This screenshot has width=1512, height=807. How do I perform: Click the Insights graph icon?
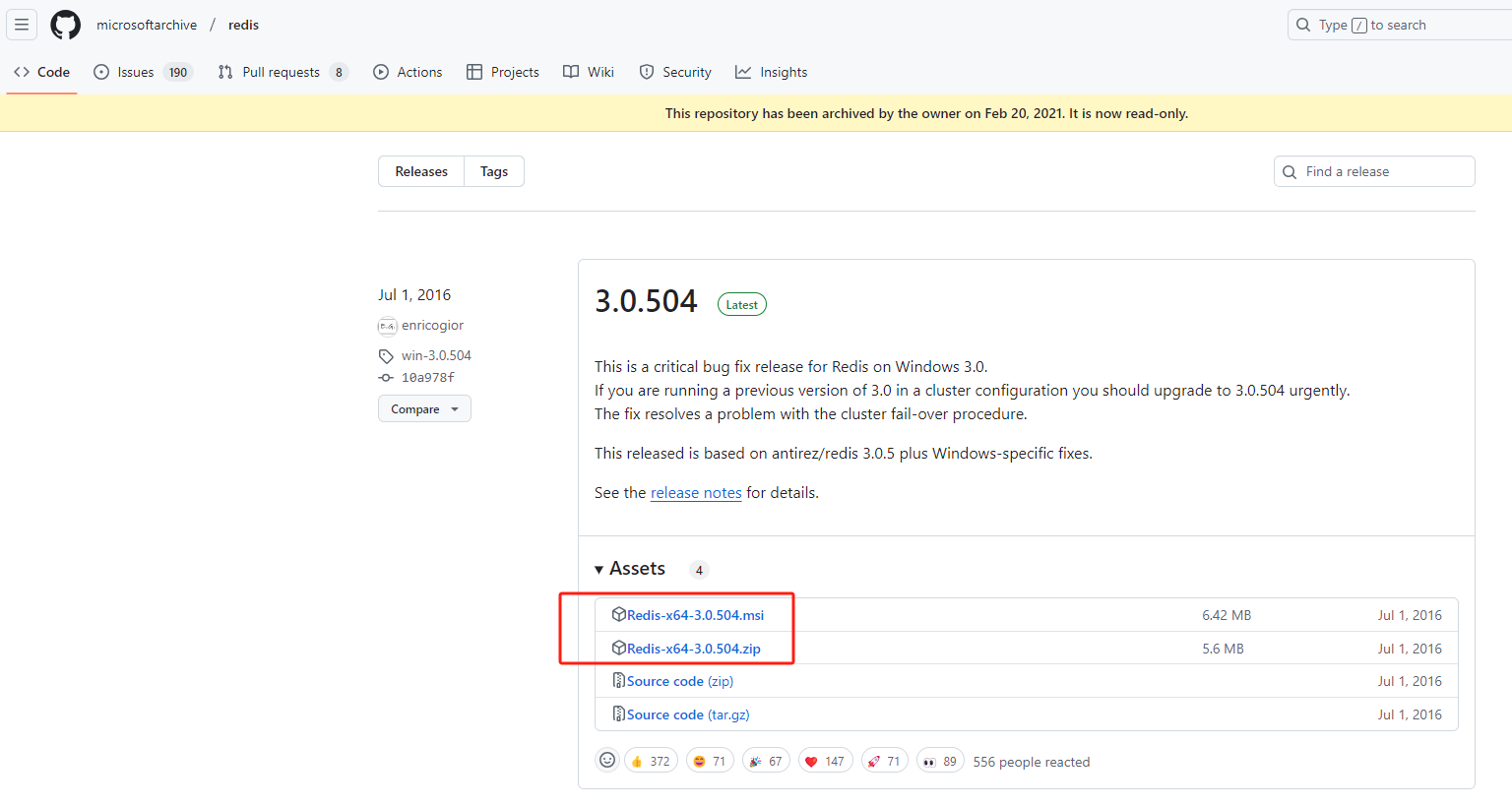(x=742, y=71)
